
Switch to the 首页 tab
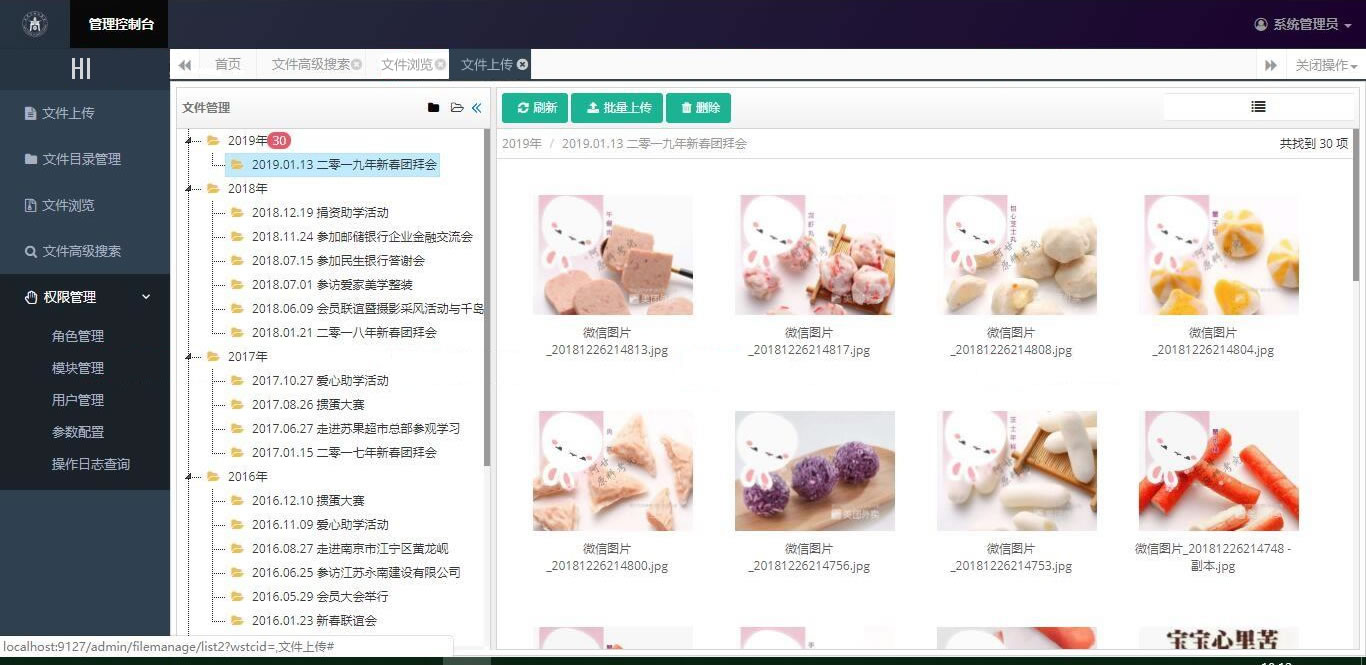[x=228, y=64]
